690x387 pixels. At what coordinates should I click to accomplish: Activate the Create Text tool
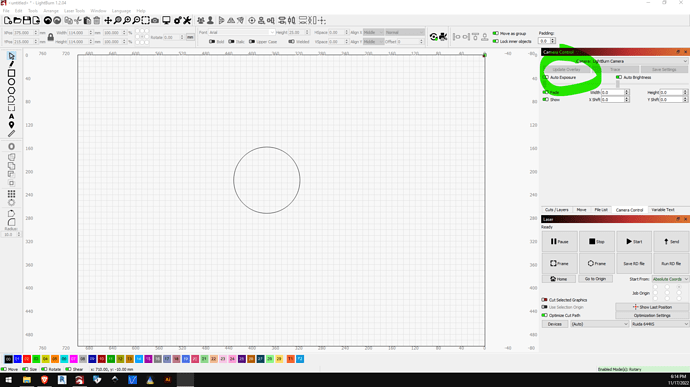click(x=11, y=117)
